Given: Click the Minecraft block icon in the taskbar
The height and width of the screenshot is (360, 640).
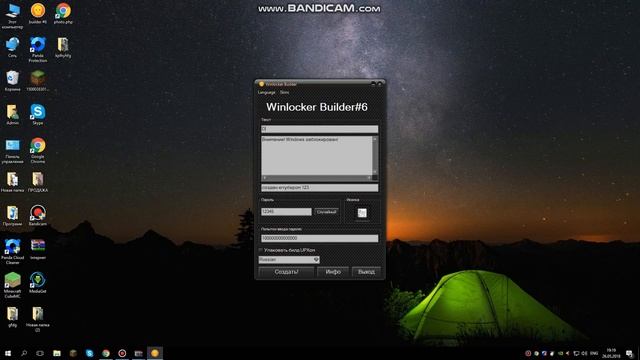Looking at the screenshot, I should (73, 353).
